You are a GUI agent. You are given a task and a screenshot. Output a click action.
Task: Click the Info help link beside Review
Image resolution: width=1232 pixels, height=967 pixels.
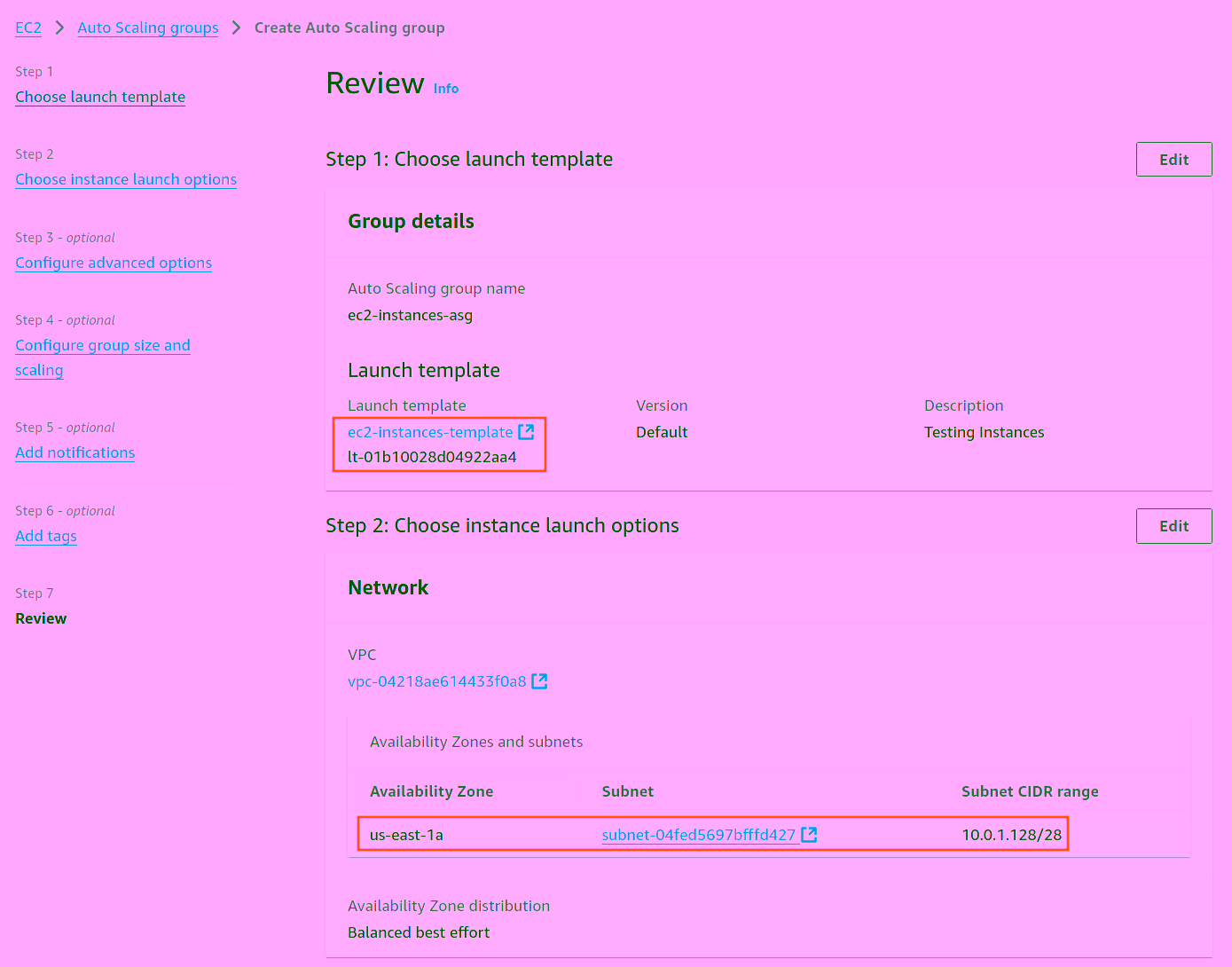[x=445, y=88]
